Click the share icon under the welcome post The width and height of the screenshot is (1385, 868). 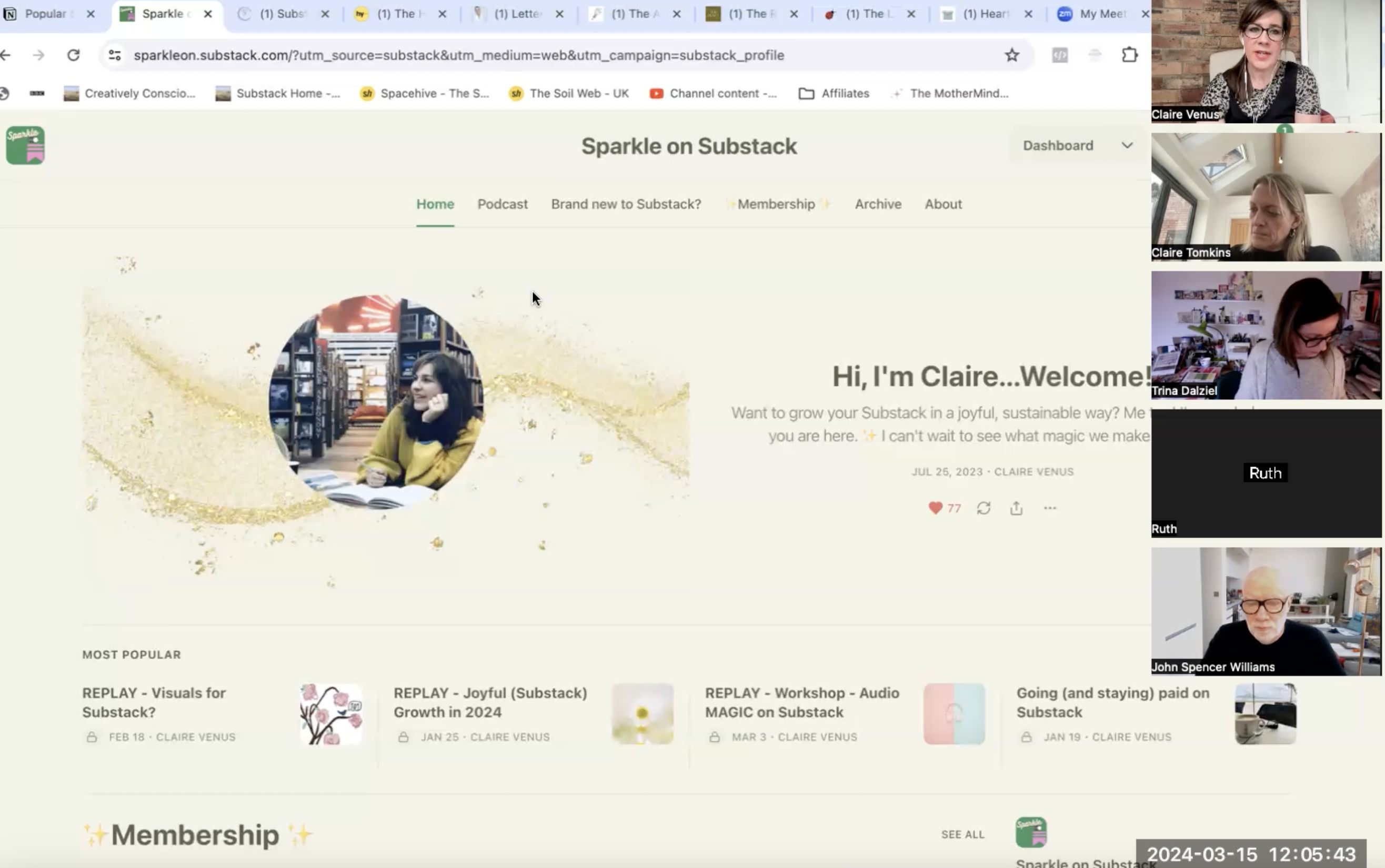pos(1016,508)
